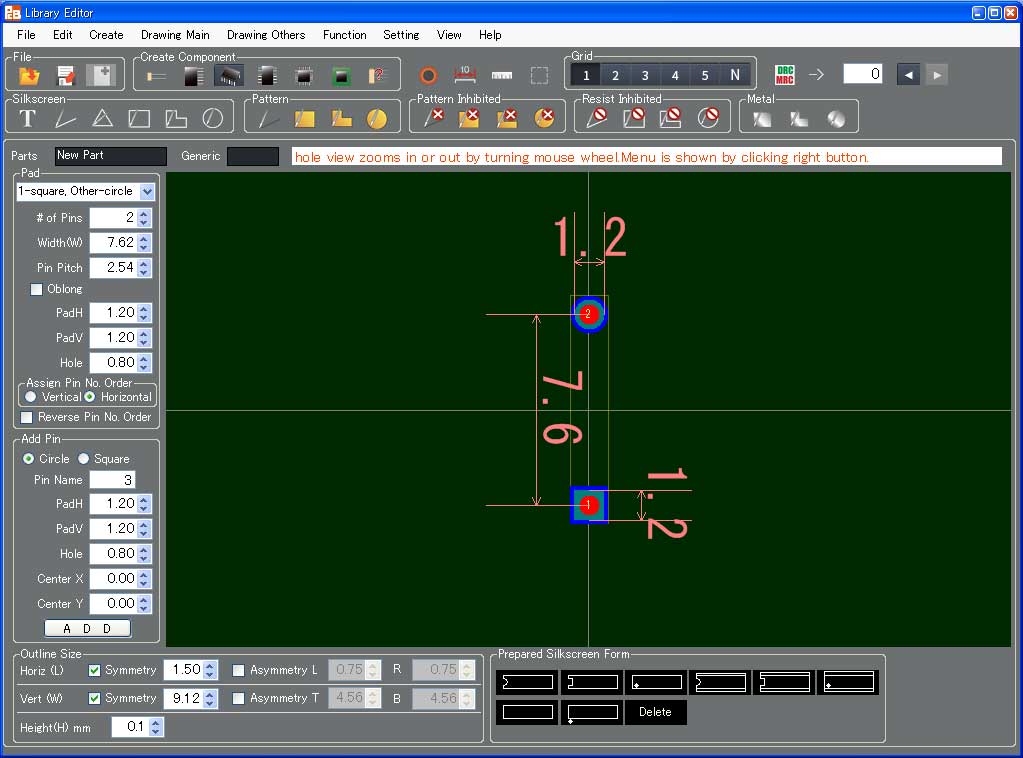This screenshot has width=1023, height=758.
Task: Run the DRC MRC check icon
Action: click(x=785, y=75)
